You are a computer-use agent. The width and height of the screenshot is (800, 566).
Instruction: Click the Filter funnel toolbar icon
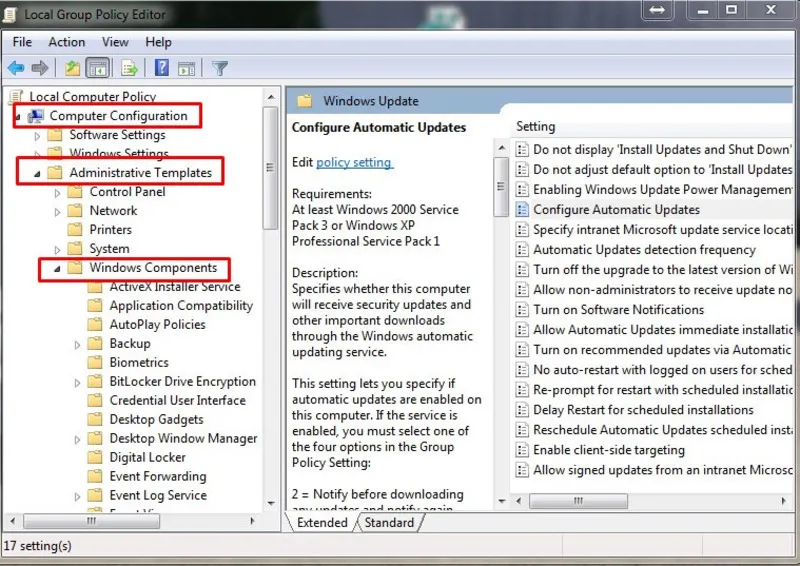click(x=220, y=68)
